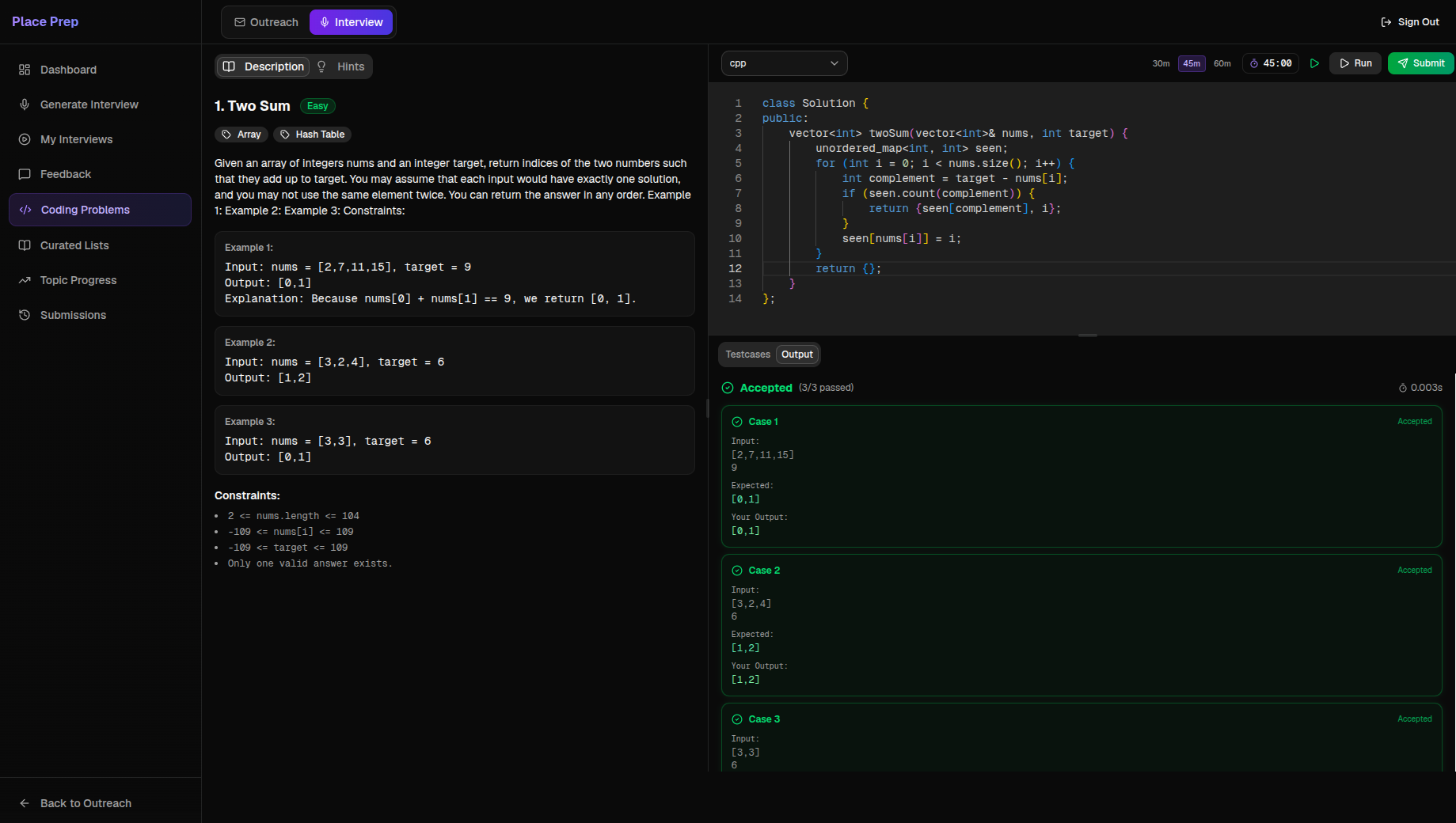
Task: Switch to the Testcases tab
Action: click(x=747, y=355)
